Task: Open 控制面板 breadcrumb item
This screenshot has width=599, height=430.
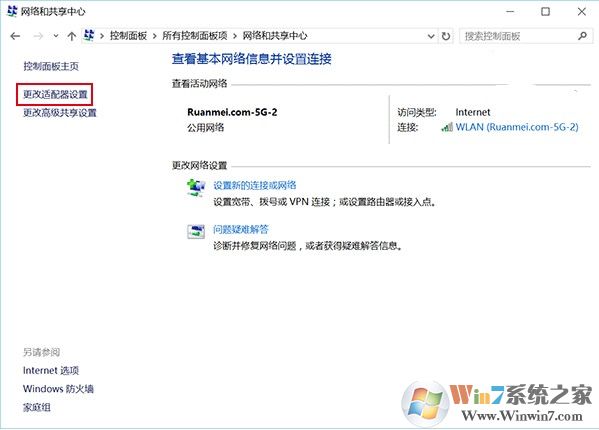Action: coord(128,36)
